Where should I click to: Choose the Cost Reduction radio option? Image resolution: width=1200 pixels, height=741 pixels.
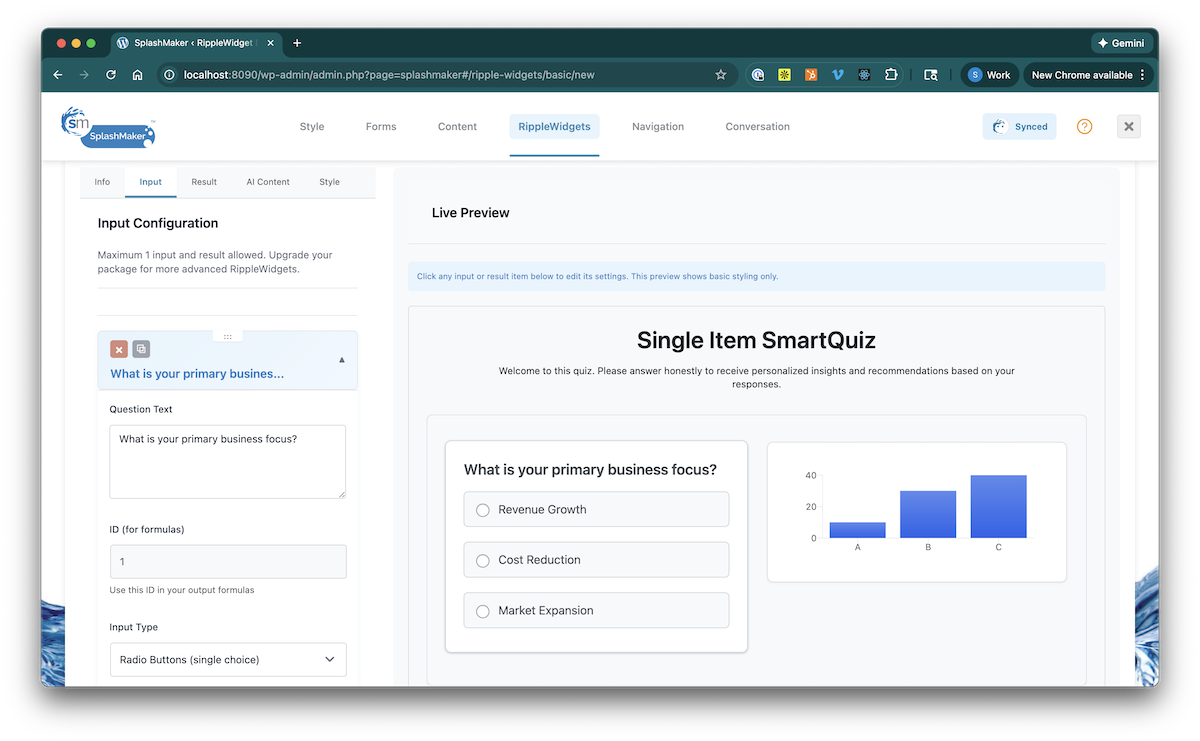[x=483, y=560]
